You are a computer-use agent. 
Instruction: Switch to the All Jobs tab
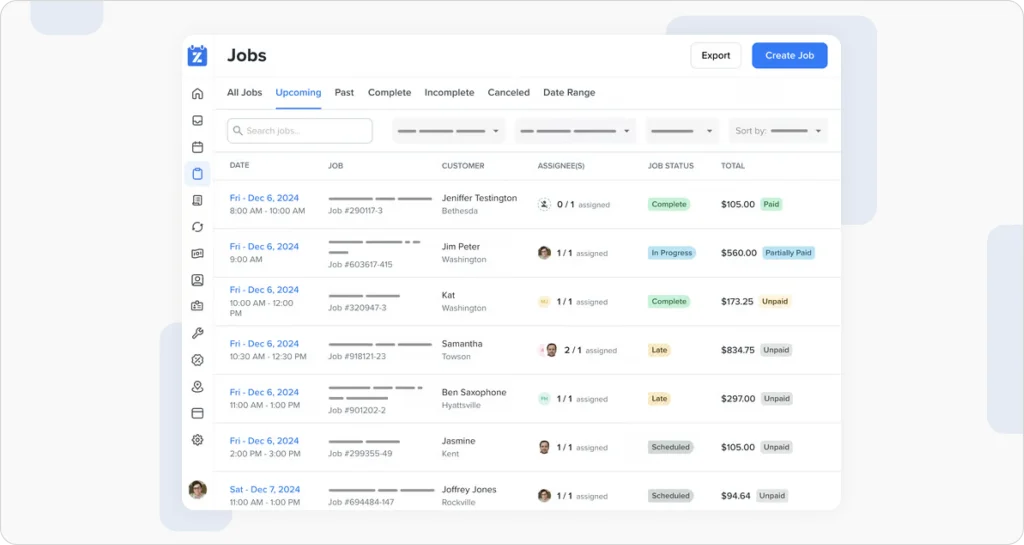(x=244, y=93)
